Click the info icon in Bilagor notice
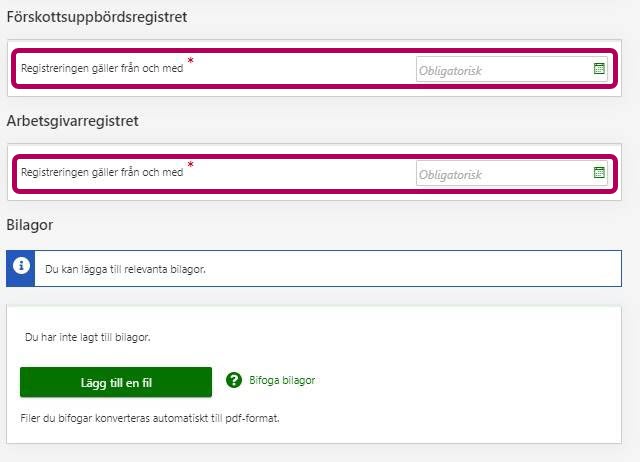This screenshot has height=462, width=640. click(21, 268)
